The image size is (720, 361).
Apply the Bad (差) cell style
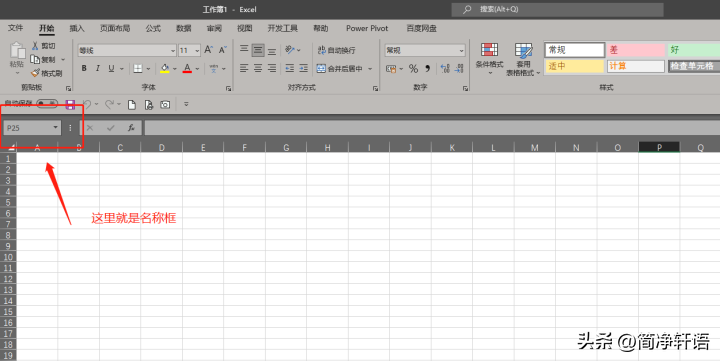[636, 50]
